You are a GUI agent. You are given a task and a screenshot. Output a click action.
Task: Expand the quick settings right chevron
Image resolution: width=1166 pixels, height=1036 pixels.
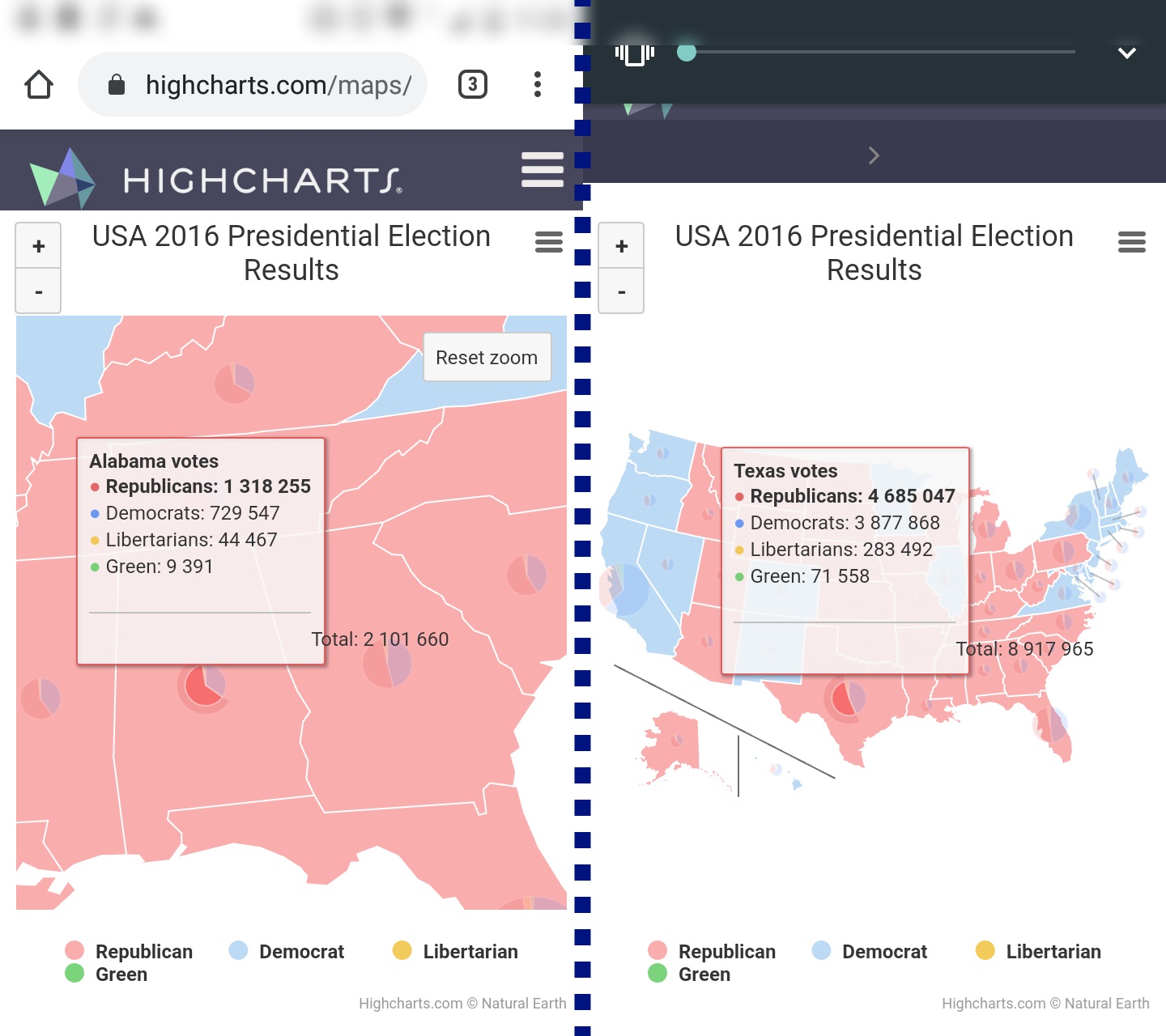pos(874,155)
